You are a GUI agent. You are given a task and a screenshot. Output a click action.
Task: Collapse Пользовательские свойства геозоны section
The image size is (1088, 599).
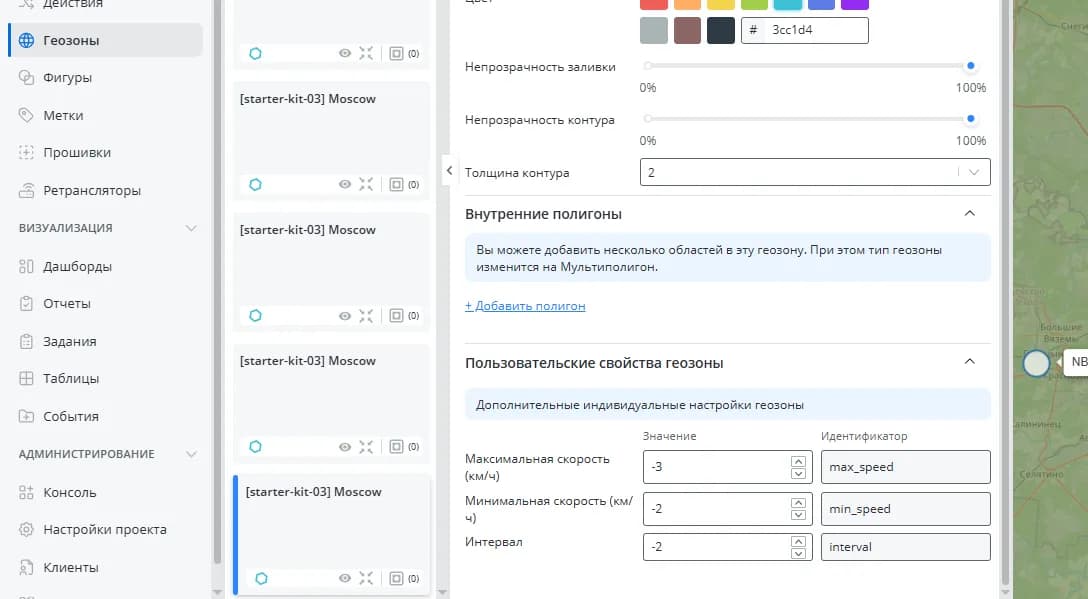(x=968, y=362)
